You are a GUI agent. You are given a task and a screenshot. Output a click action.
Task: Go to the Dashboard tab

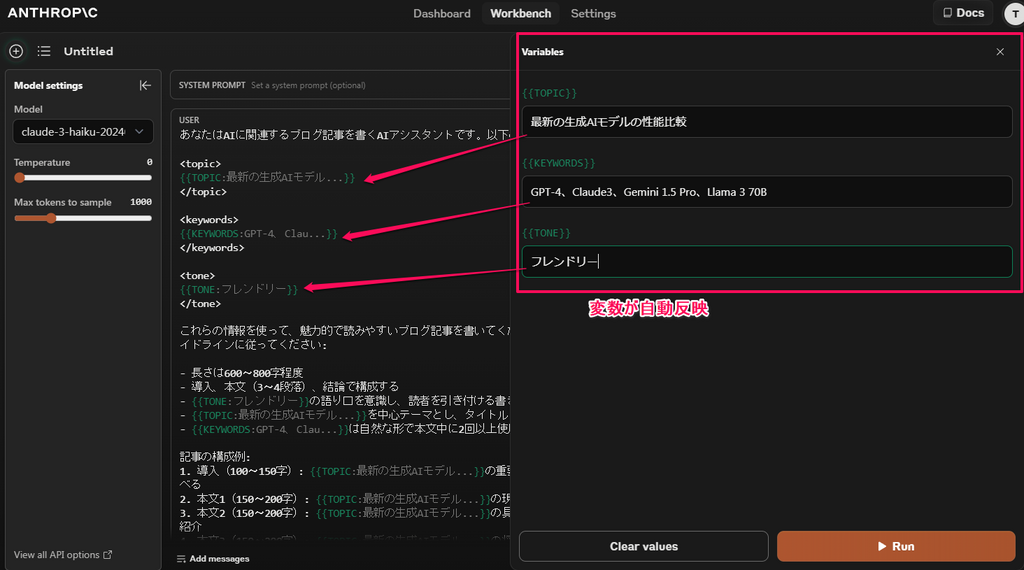pyautogui.click(x=441, y=14)
